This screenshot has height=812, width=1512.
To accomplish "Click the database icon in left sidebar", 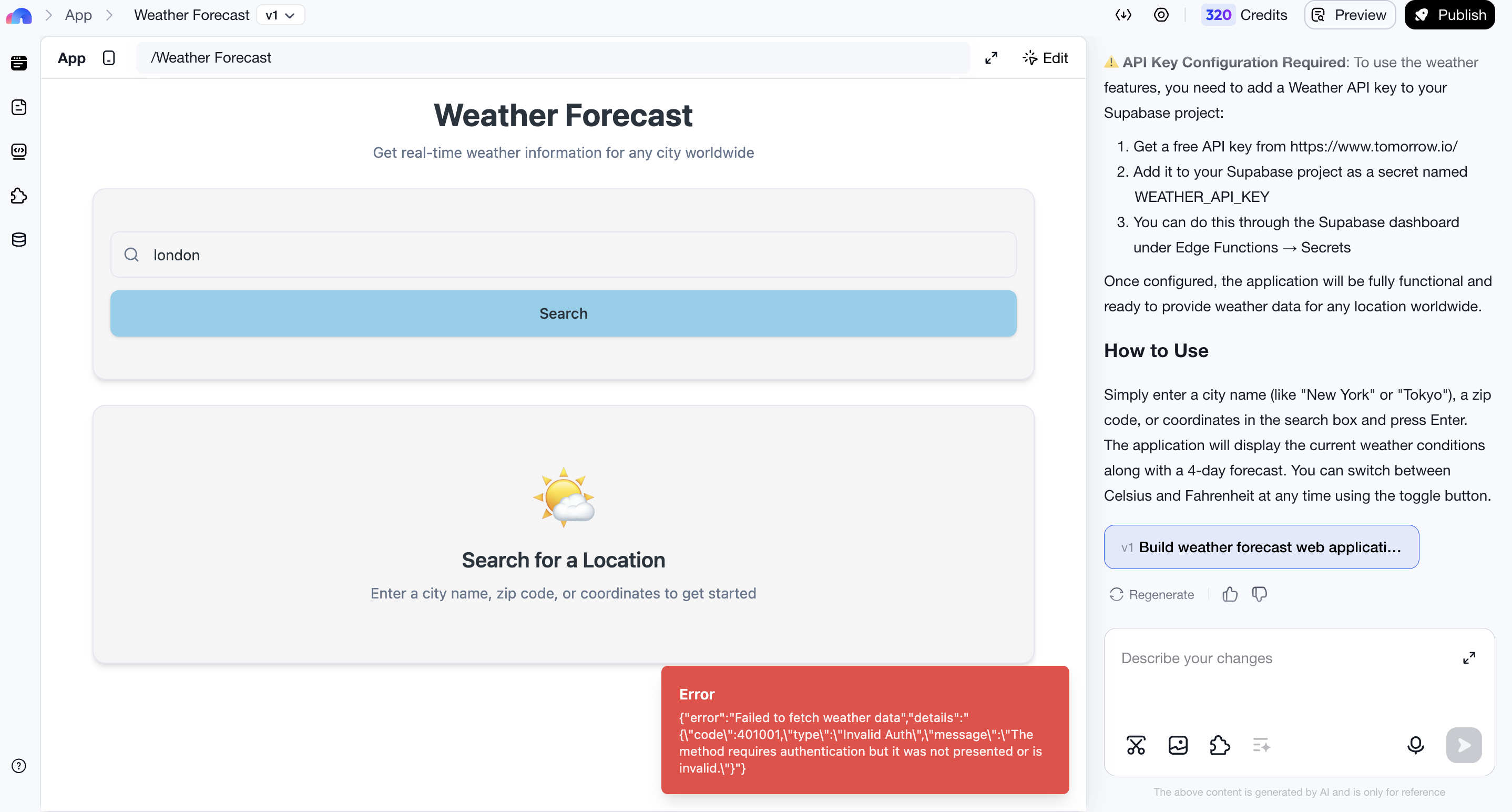I will (x=19, y=239).
